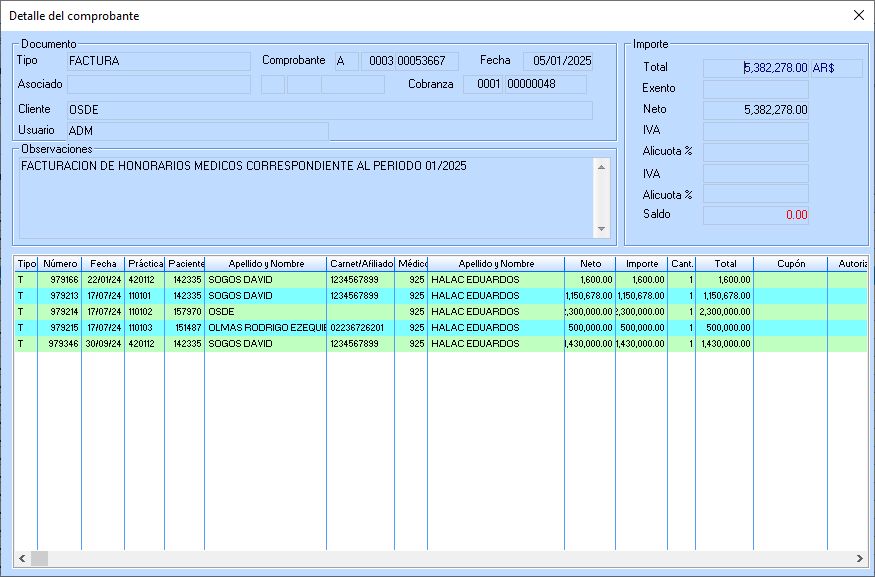This screenshot has height=577, width=875.
Task: Close the Detalle del comprobante window
Action: pos(859,16)
